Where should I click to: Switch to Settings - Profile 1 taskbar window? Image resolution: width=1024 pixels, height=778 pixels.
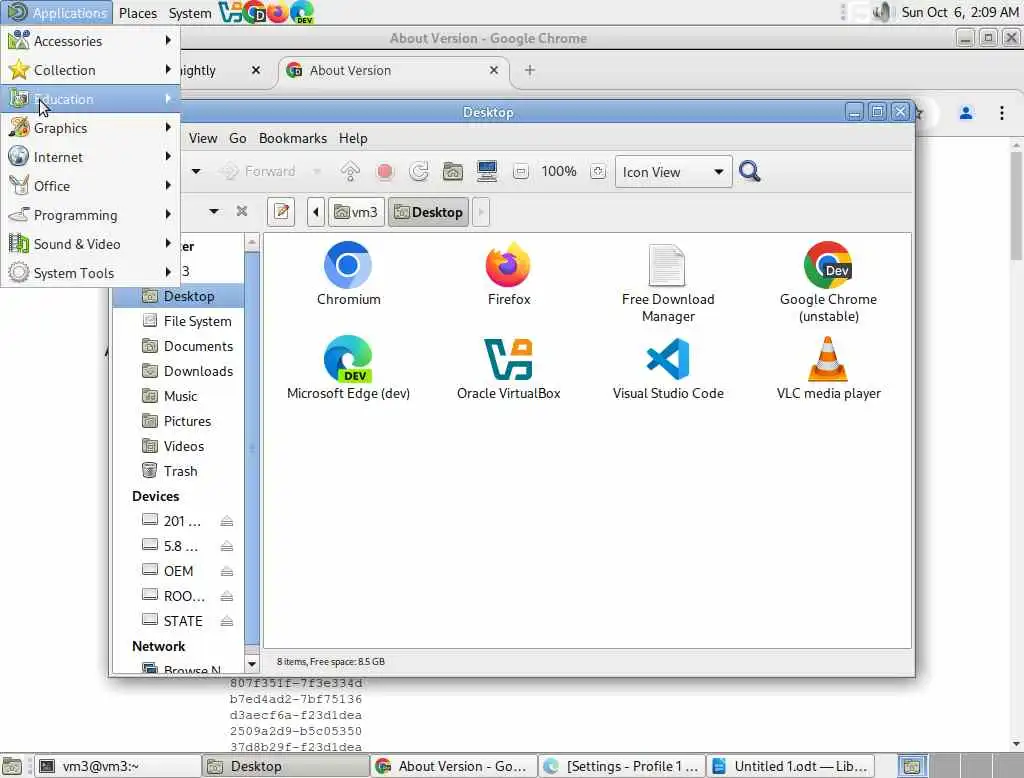[x=622, y=766]
